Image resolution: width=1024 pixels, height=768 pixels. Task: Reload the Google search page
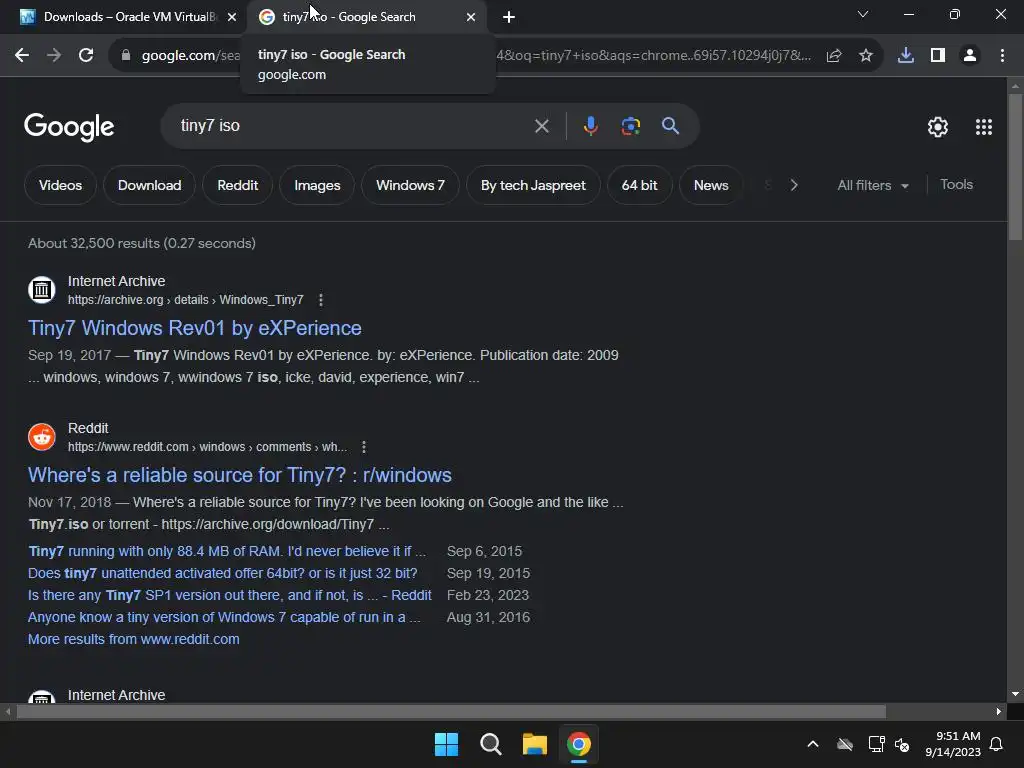coord(86,56)
